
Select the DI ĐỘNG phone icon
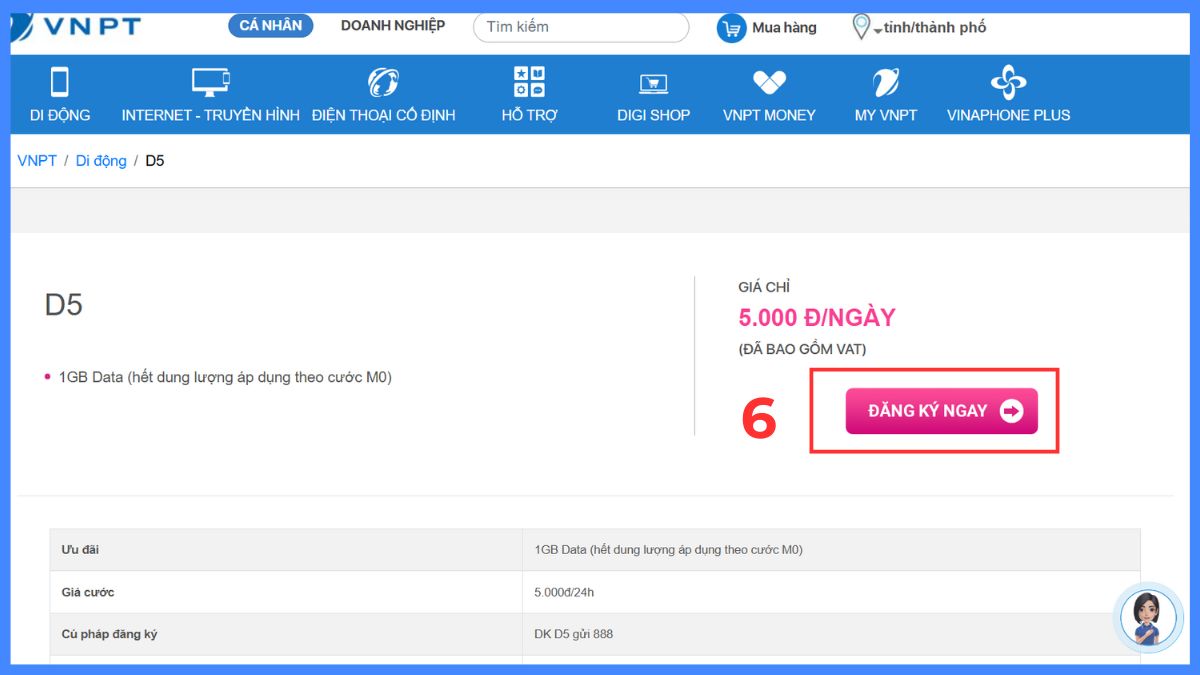(x=60, y=80)
